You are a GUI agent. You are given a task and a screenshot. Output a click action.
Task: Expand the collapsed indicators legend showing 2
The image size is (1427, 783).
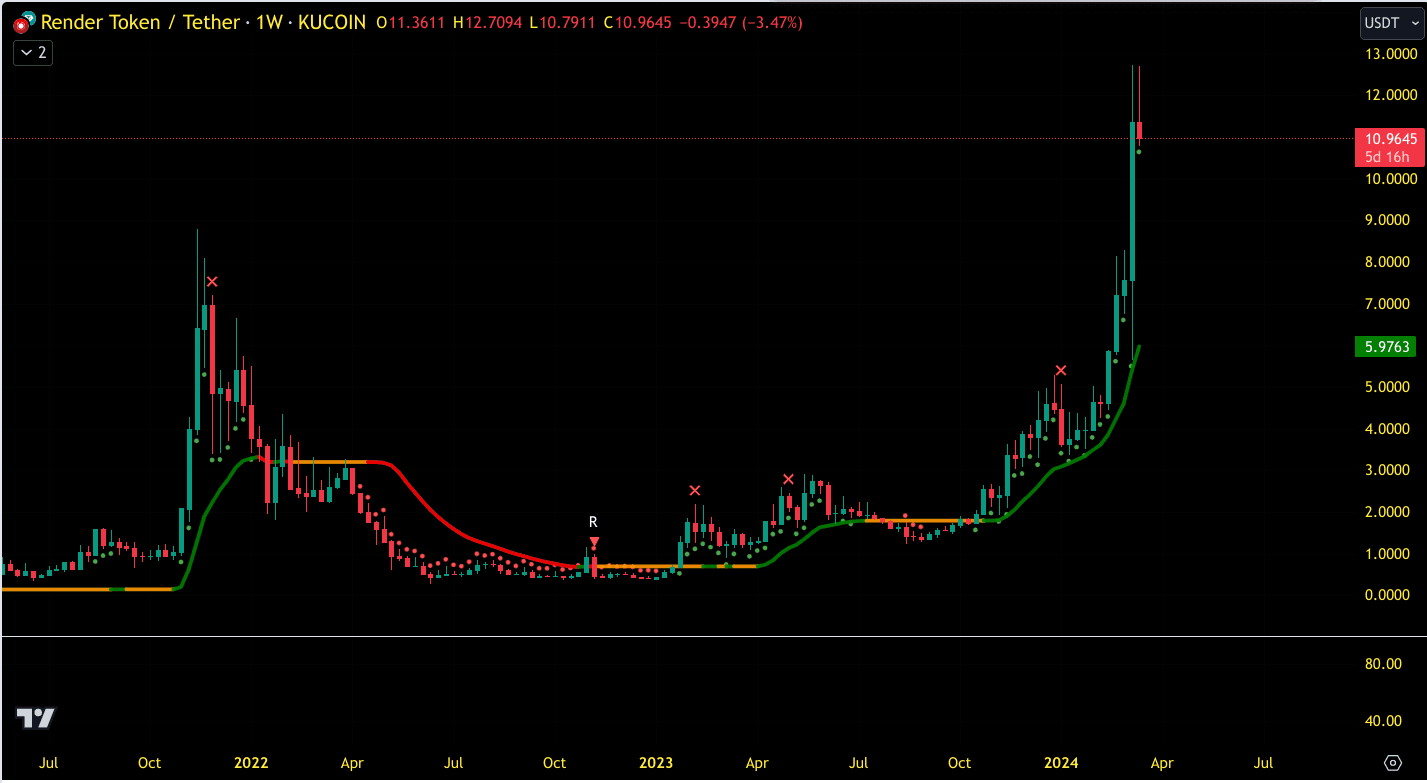pyautogui.click(x=33, y=53)
